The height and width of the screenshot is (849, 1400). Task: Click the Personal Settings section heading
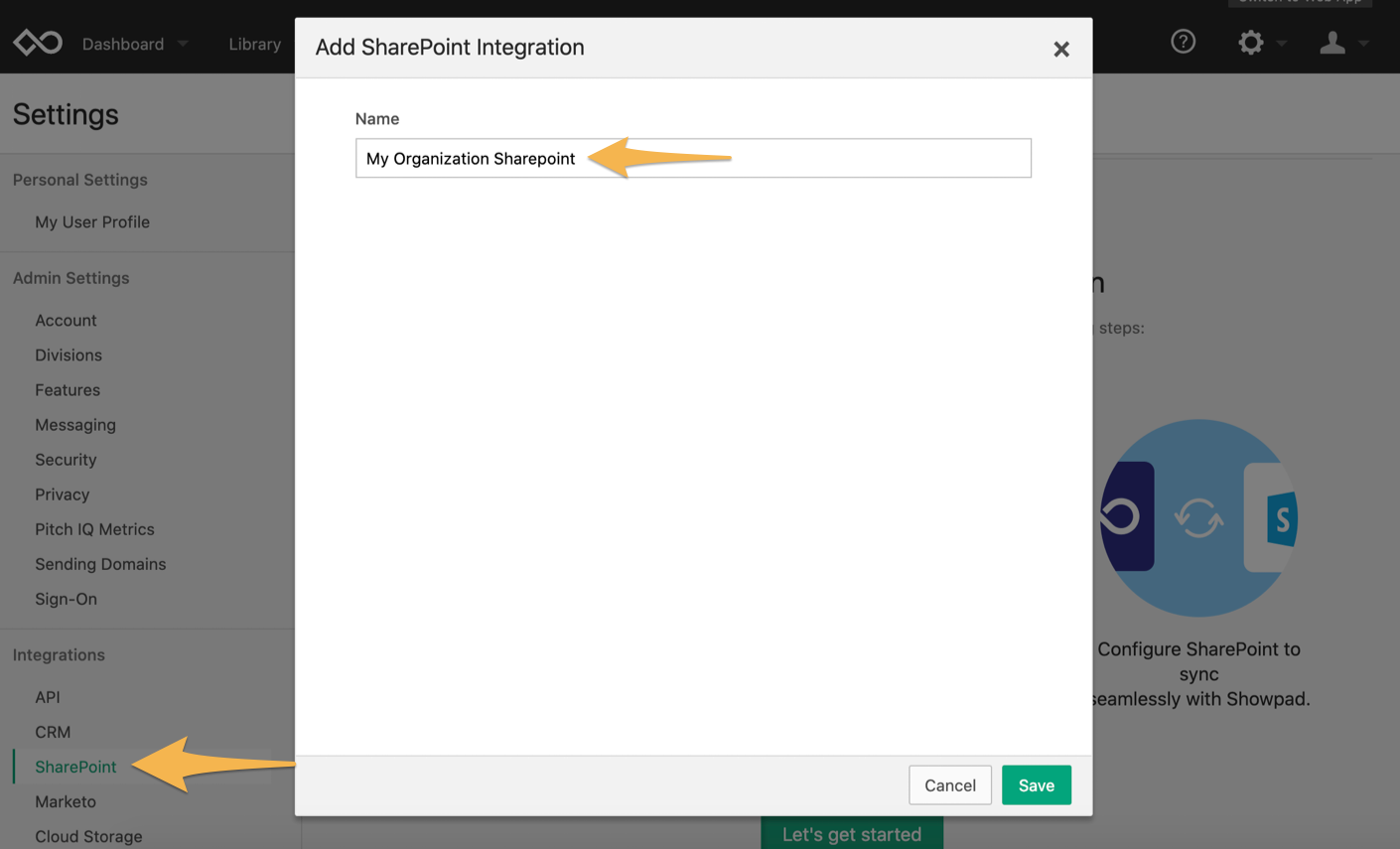point(80,180)
